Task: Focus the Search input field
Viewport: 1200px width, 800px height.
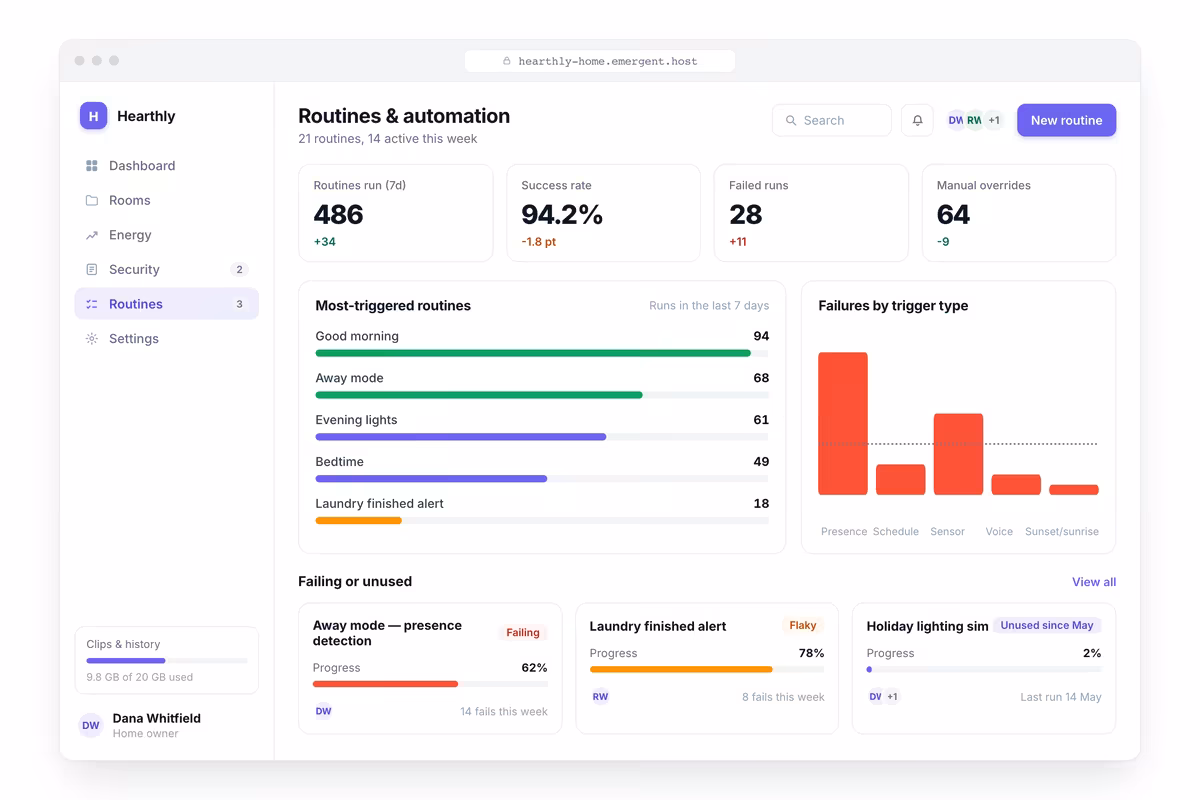Action: (x=832, y=120)
